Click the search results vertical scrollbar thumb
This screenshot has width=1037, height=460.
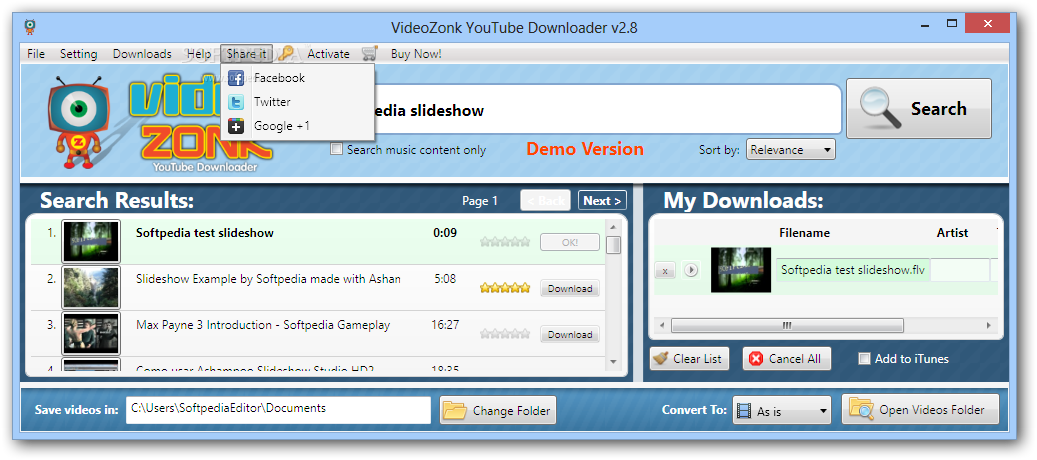point(614,245)
